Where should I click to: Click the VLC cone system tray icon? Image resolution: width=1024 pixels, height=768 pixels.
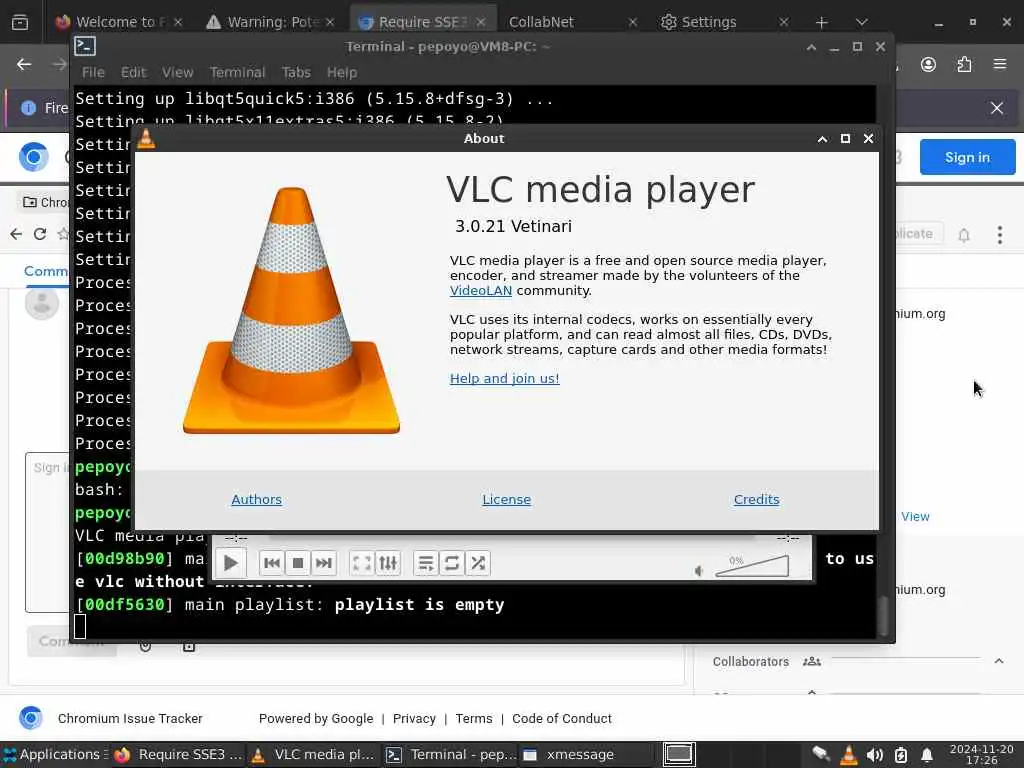[x=848, y=755]
